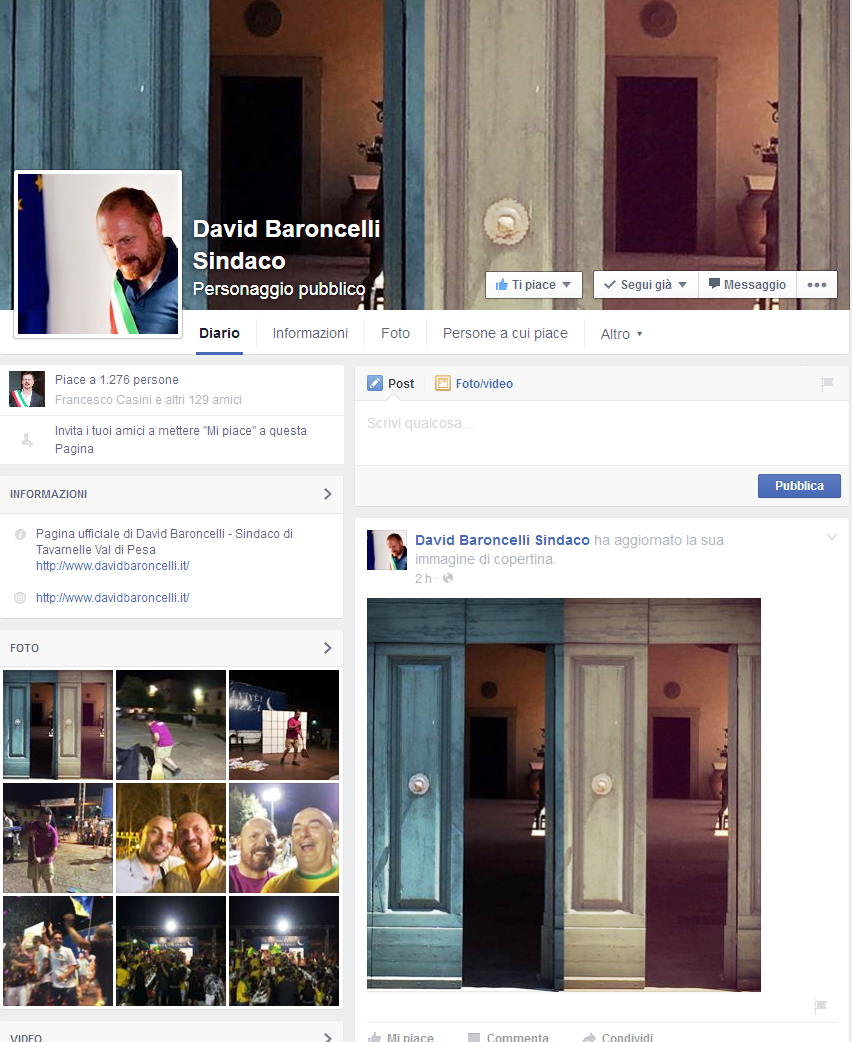The image size is (852, 1042).
Task: Open the Francesco Casini e altri 129 amici link
Action: coord(148,399)
